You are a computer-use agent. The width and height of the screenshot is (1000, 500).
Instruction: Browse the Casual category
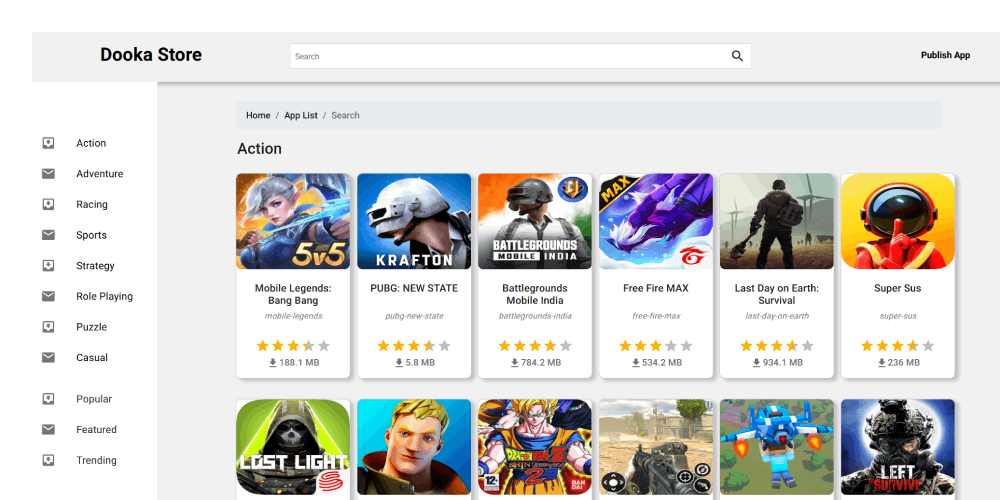pyautogui.click(x=92, y=357)
